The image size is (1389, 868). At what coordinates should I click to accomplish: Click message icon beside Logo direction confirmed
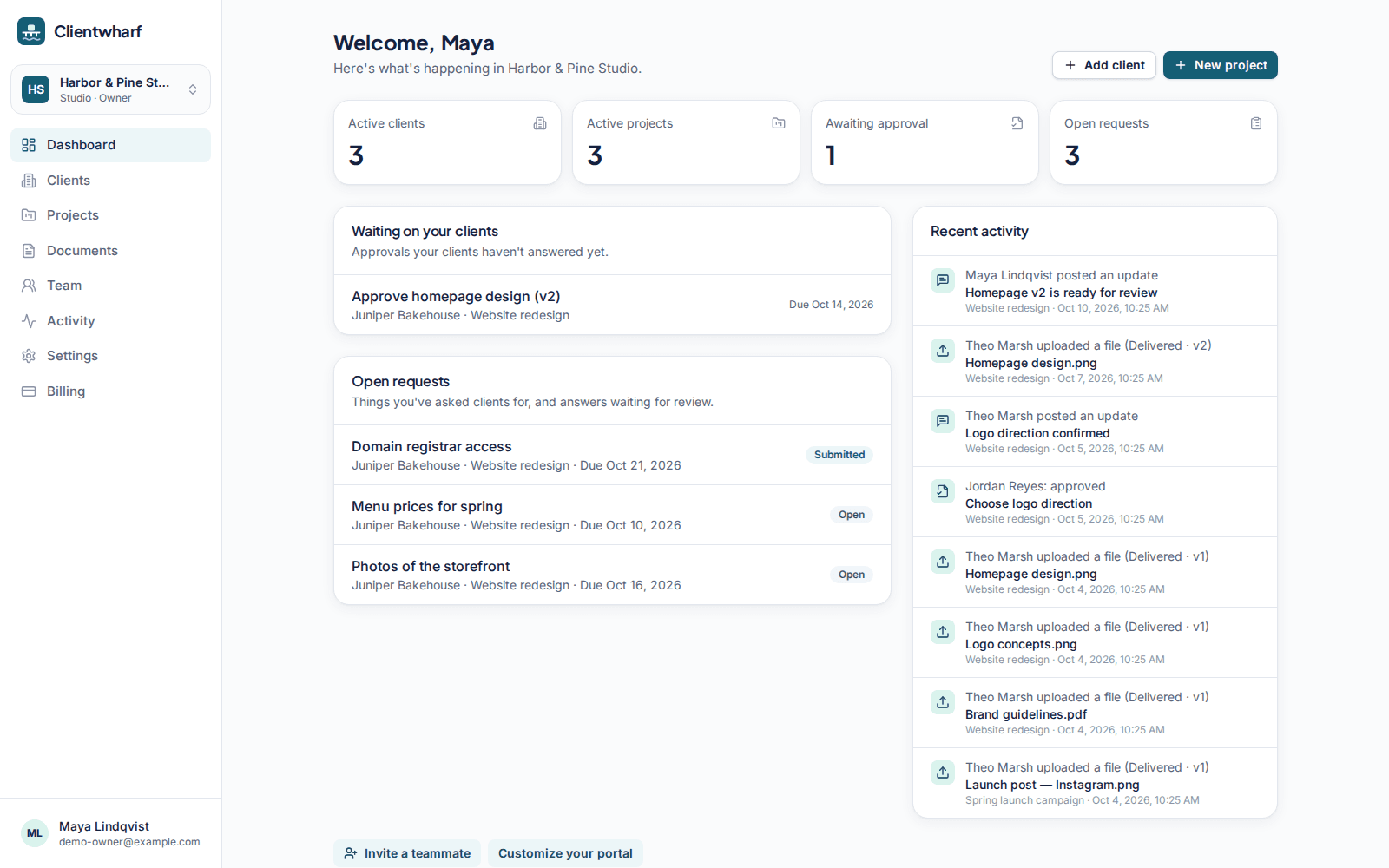pos(943,421)
